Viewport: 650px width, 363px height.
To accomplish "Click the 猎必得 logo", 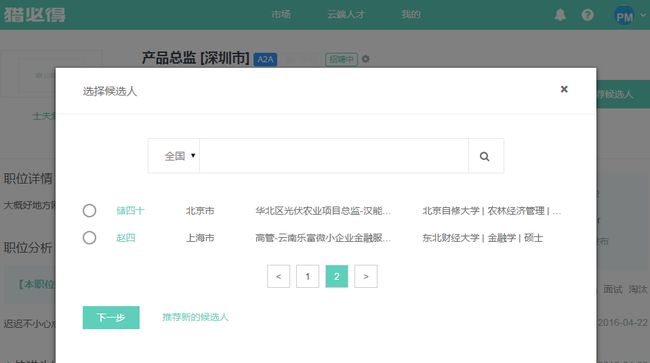I will point(34,15).
